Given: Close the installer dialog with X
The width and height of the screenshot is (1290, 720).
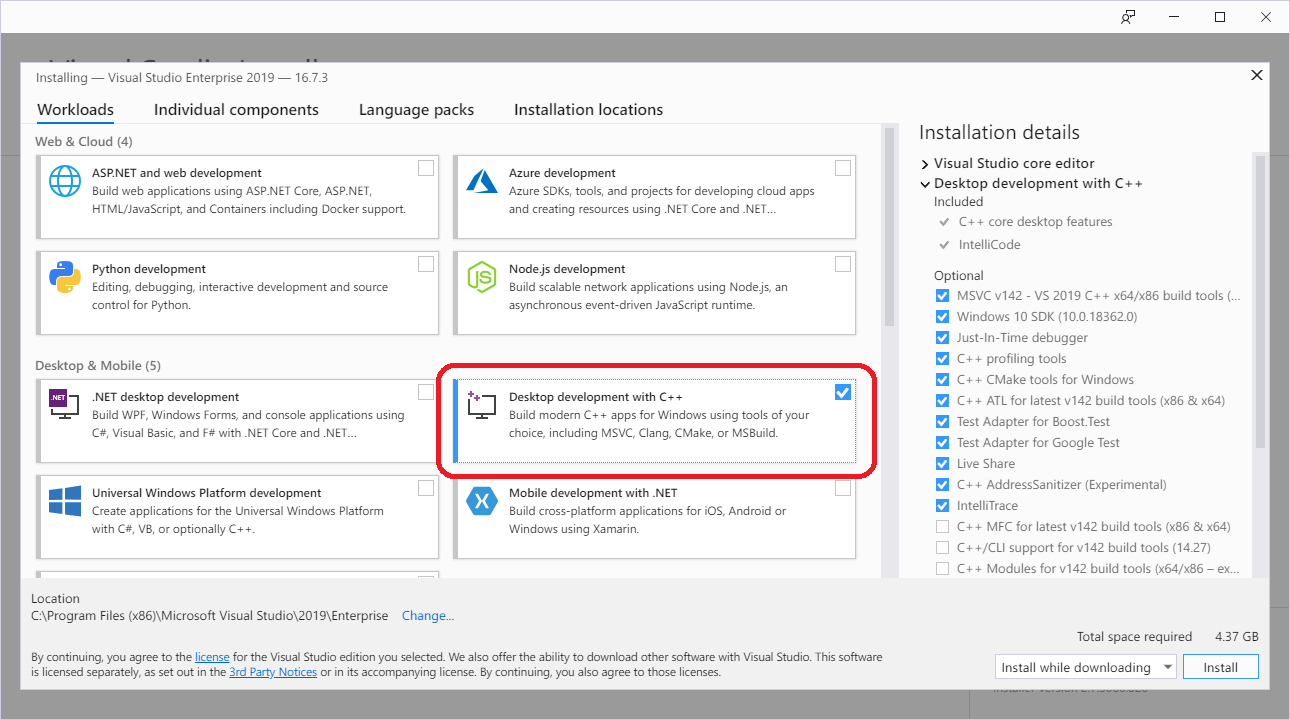Looking at the screenshot, I should [x=1257, y=75].
